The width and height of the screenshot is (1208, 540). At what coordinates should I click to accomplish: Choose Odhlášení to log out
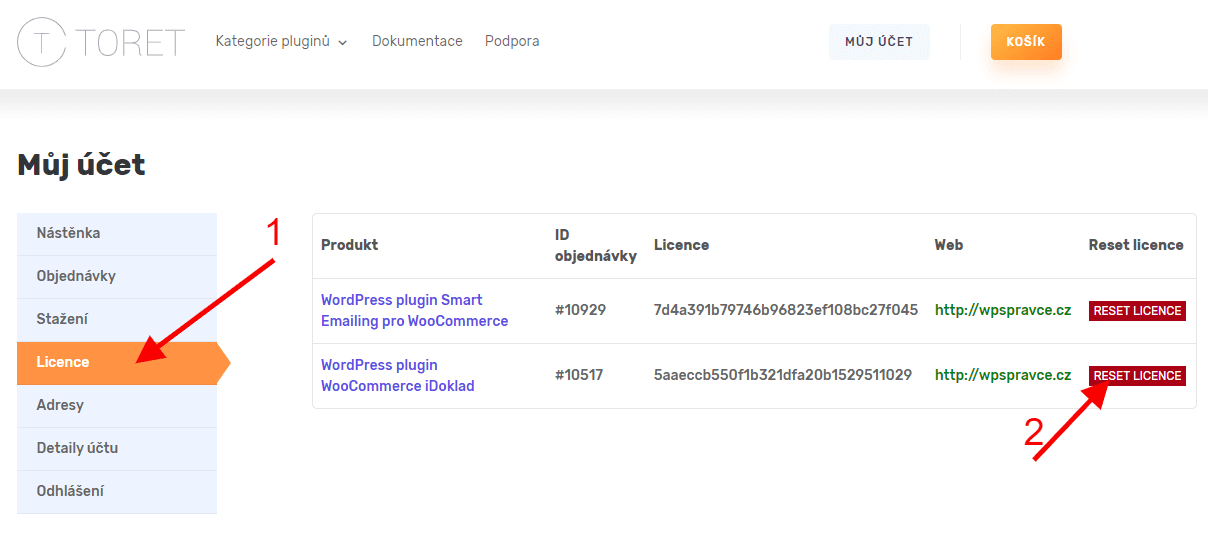pos(117,491)
